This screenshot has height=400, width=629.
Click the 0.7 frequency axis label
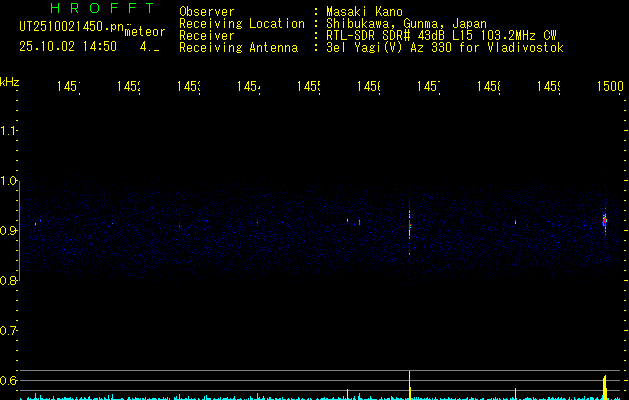(x=8, y=330)
